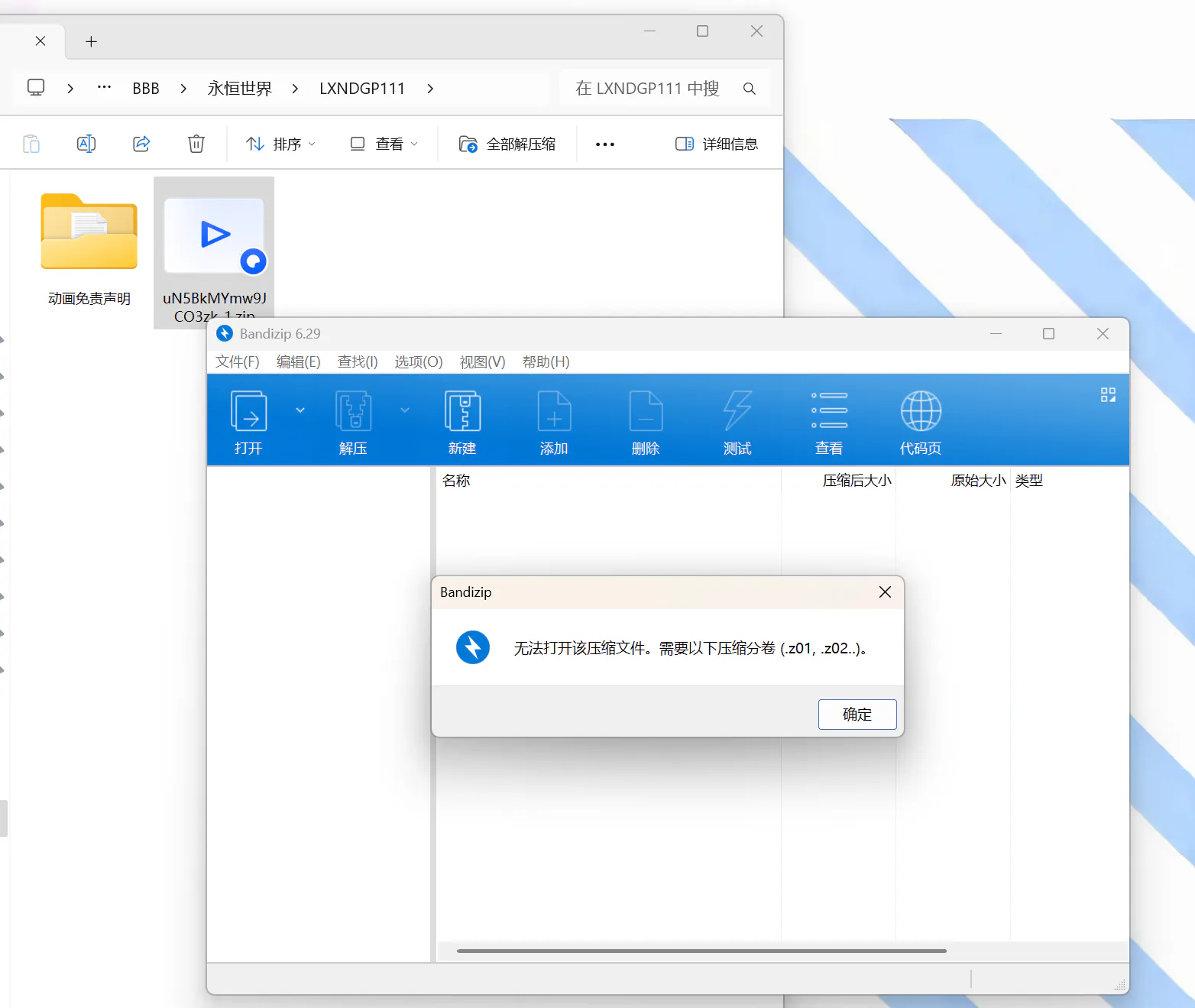Open the 文件(F) menu
The image size is (1195, 1008).
coord(237,361)
